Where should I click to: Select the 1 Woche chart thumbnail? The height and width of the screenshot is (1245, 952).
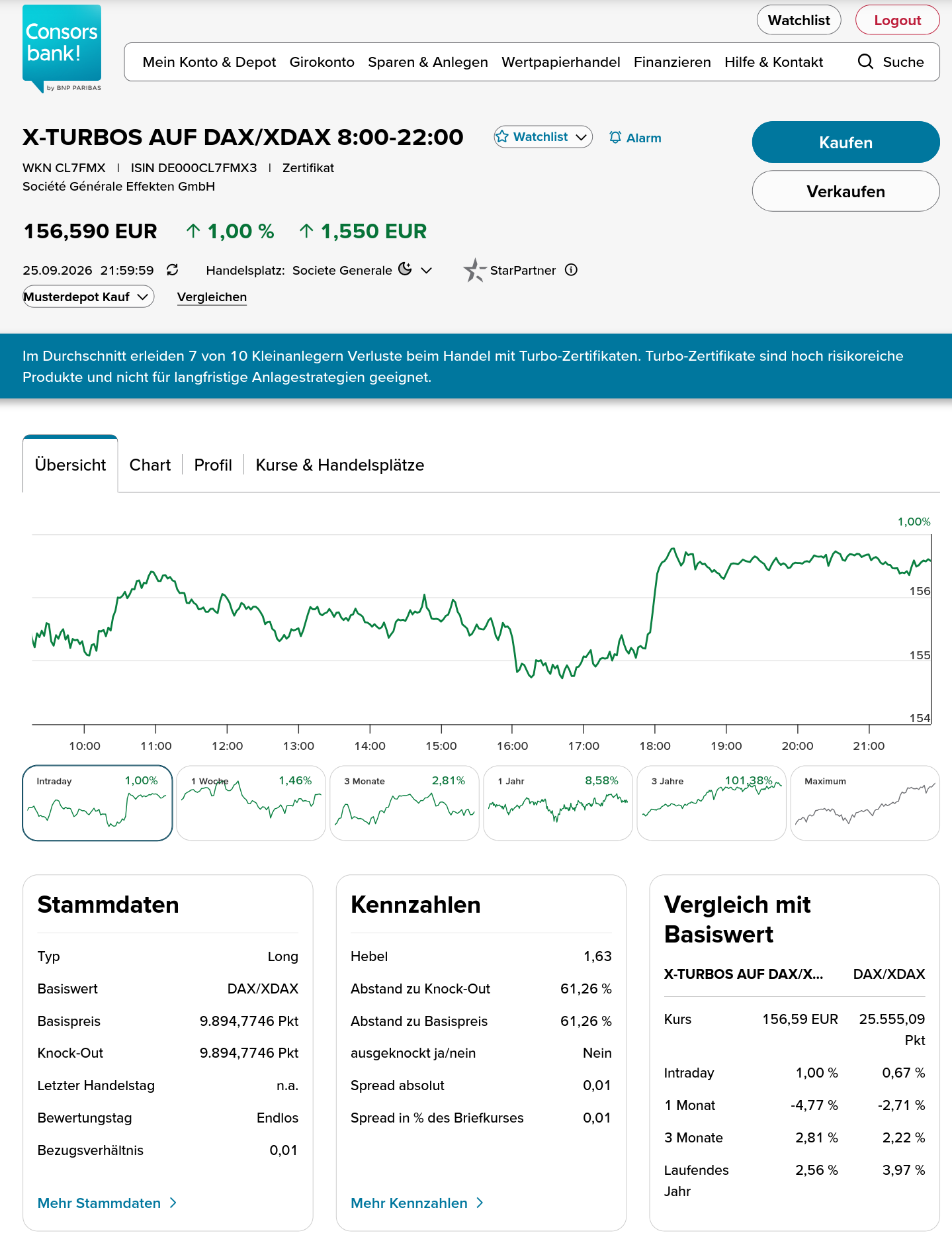click(251, 803)
